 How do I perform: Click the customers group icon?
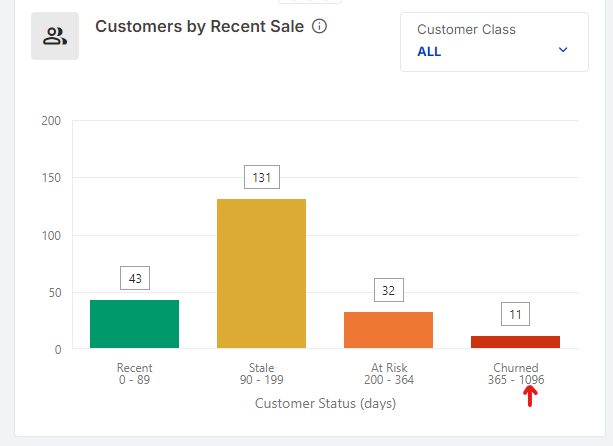point(55,37)
